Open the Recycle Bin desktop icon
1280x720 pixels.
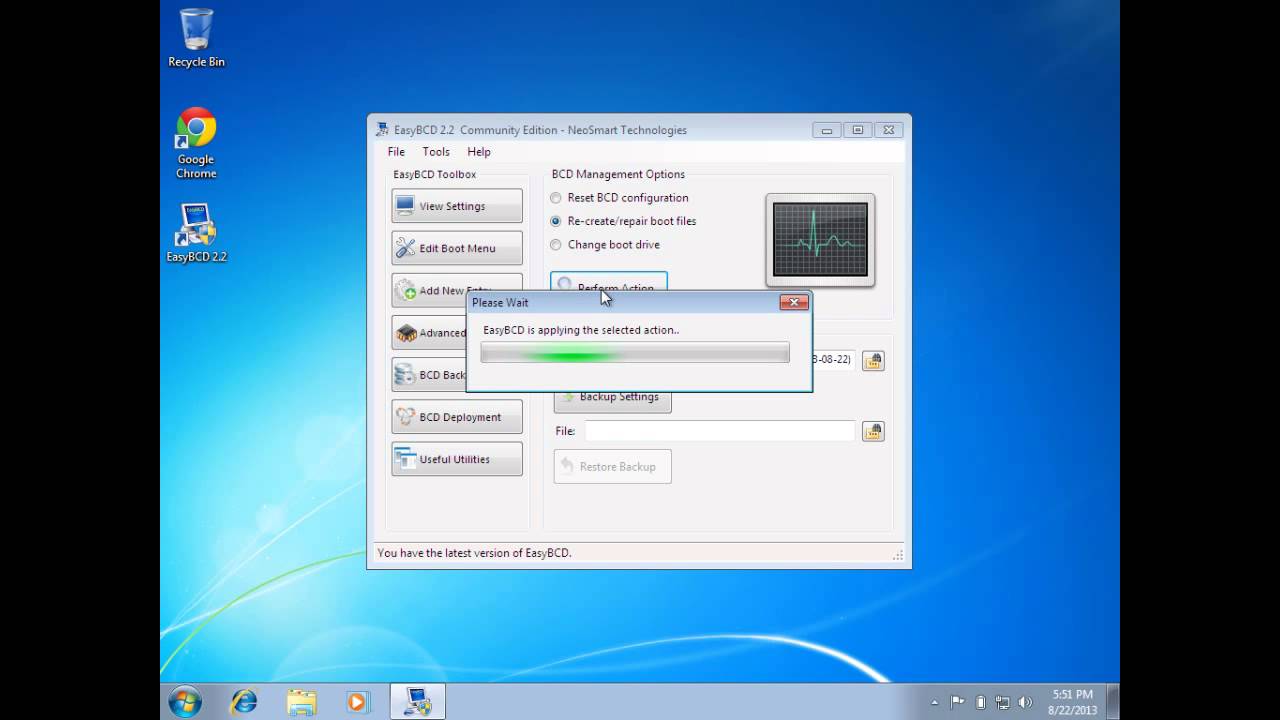tap(196, 38)
